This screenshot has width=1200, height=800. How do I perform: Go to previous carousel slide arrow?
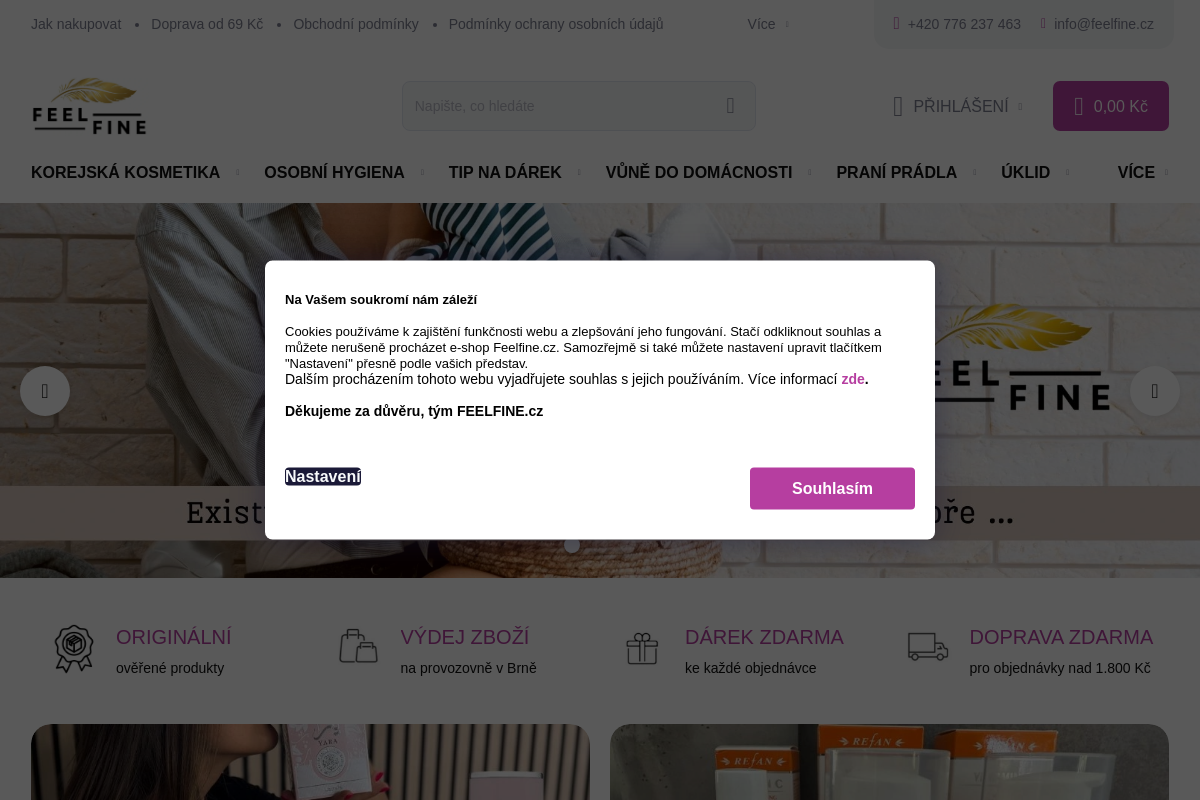click(x=45, y=391)
